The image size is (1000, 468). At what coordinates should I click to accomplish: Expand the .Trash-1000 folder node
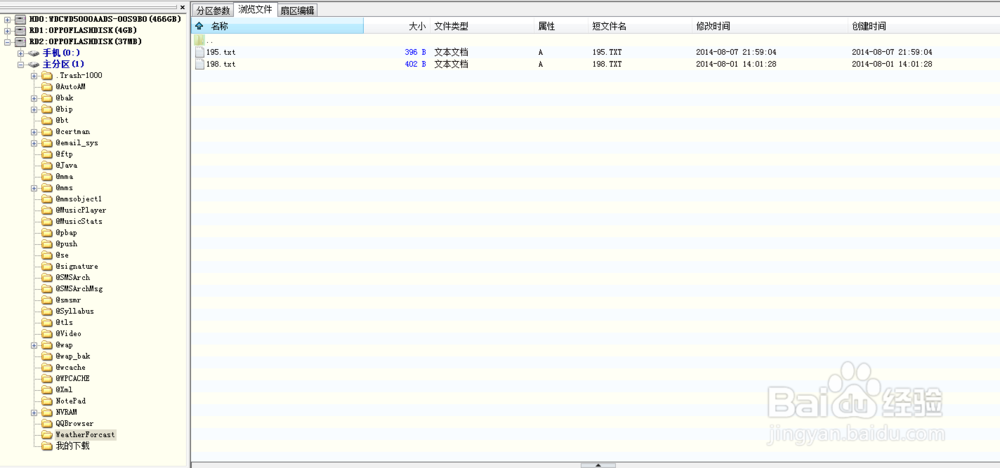click(x=34, y=75)
